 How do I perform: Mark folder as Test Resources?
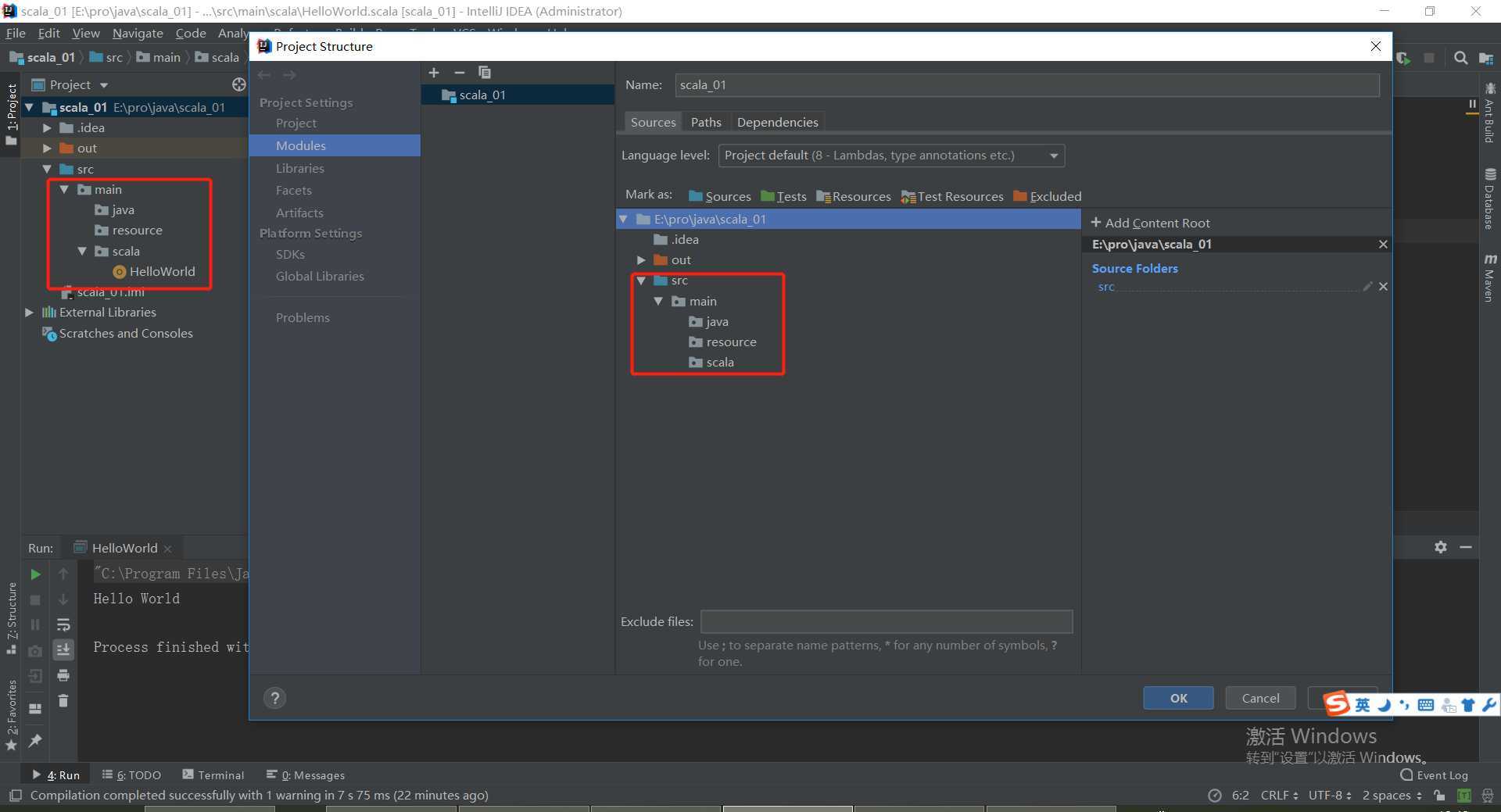pos(951,196)
